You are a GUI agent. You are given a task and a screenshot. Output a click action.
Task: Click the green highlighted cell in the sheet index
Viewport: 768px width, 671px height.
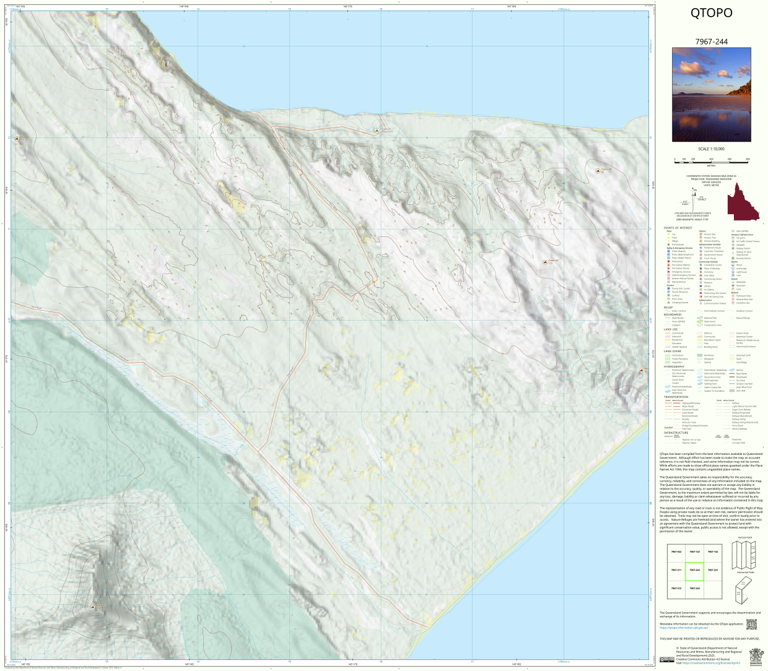pos(695,571)
